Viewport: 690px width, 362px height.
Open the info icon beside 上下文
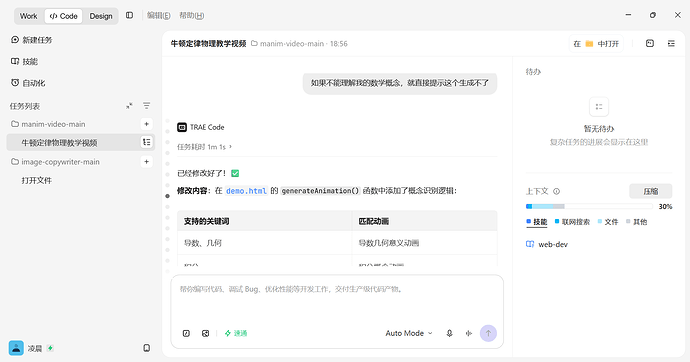pos(556,191)
